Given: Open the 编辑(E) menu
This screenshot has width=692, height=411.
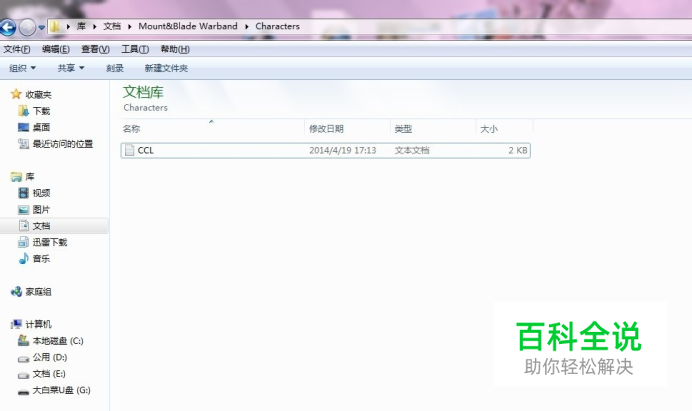Looking at the screenshot, I should [x=56, y=49].
